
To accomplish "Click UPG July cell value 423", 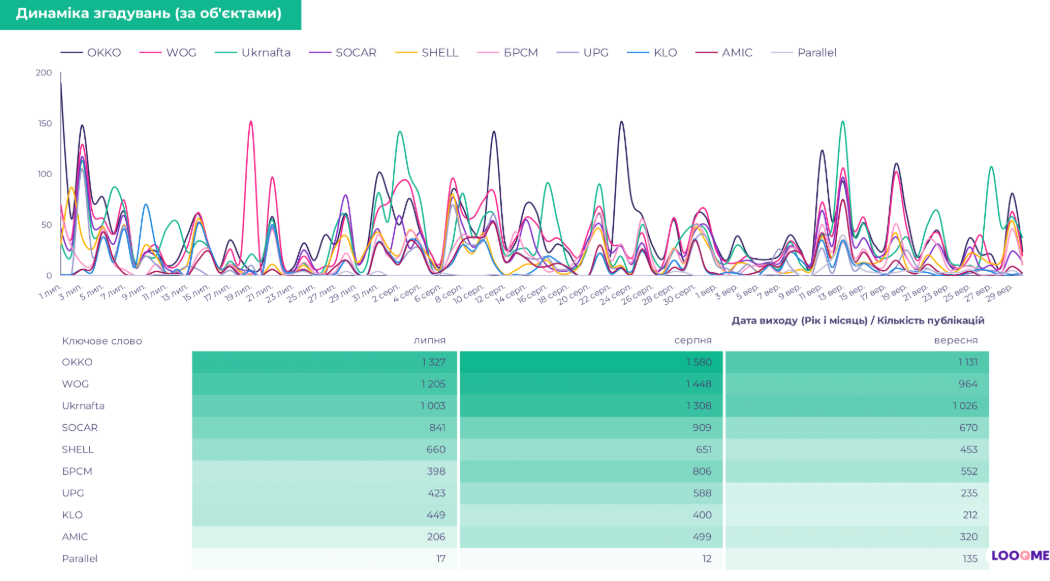I will pyautogui.click(x=437, y=493).
